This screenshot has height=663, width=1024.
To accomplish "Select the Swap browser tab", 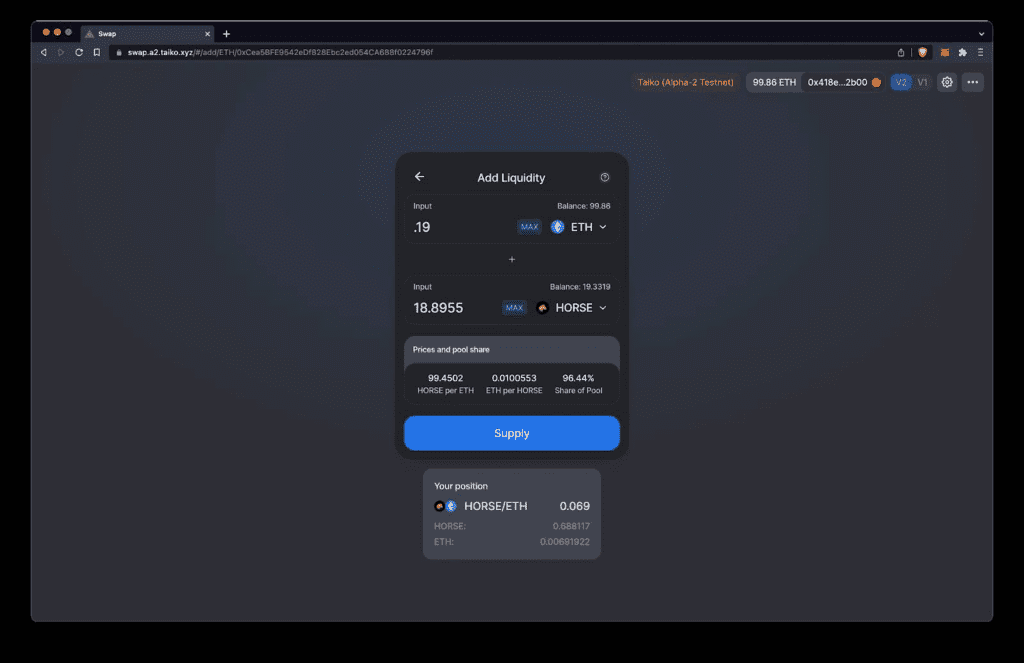I will coord(147,34).
